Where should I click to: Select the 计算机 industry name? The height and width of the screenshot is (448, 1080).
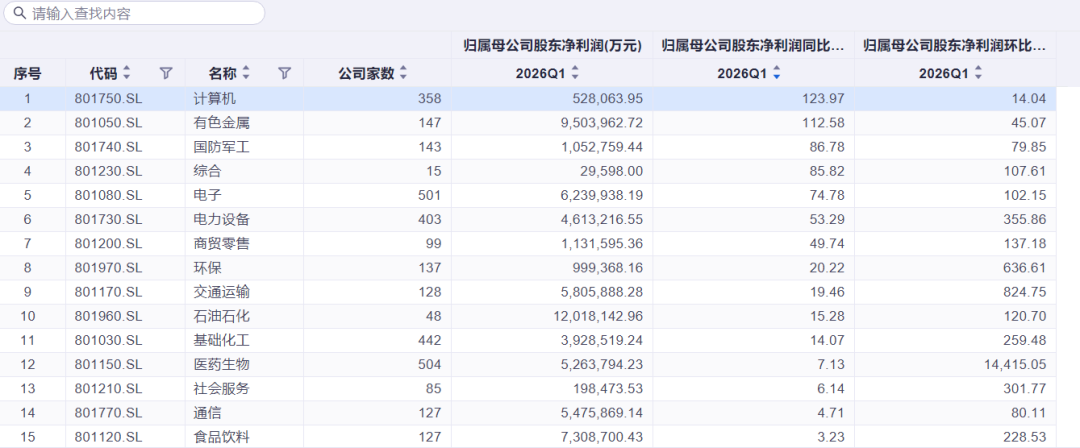point(214,99)
